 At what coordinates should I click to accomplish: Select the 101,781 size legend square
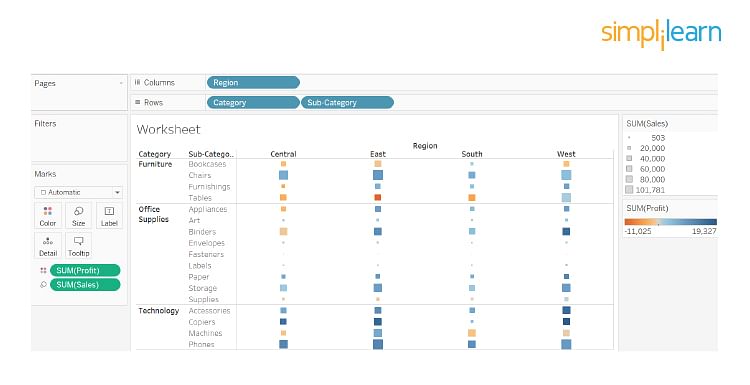(629, 190)
